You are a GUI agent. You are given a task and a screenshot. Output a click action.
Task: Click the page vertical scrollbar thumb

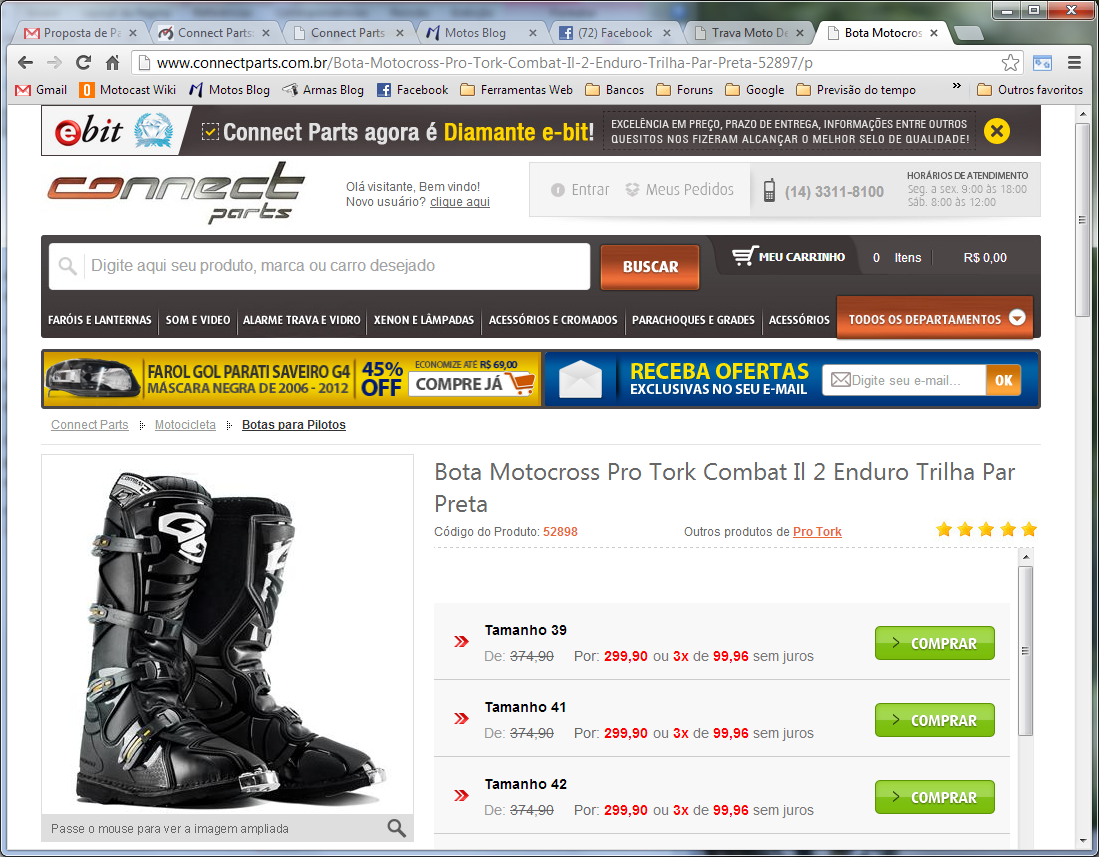pos(1082,219)
